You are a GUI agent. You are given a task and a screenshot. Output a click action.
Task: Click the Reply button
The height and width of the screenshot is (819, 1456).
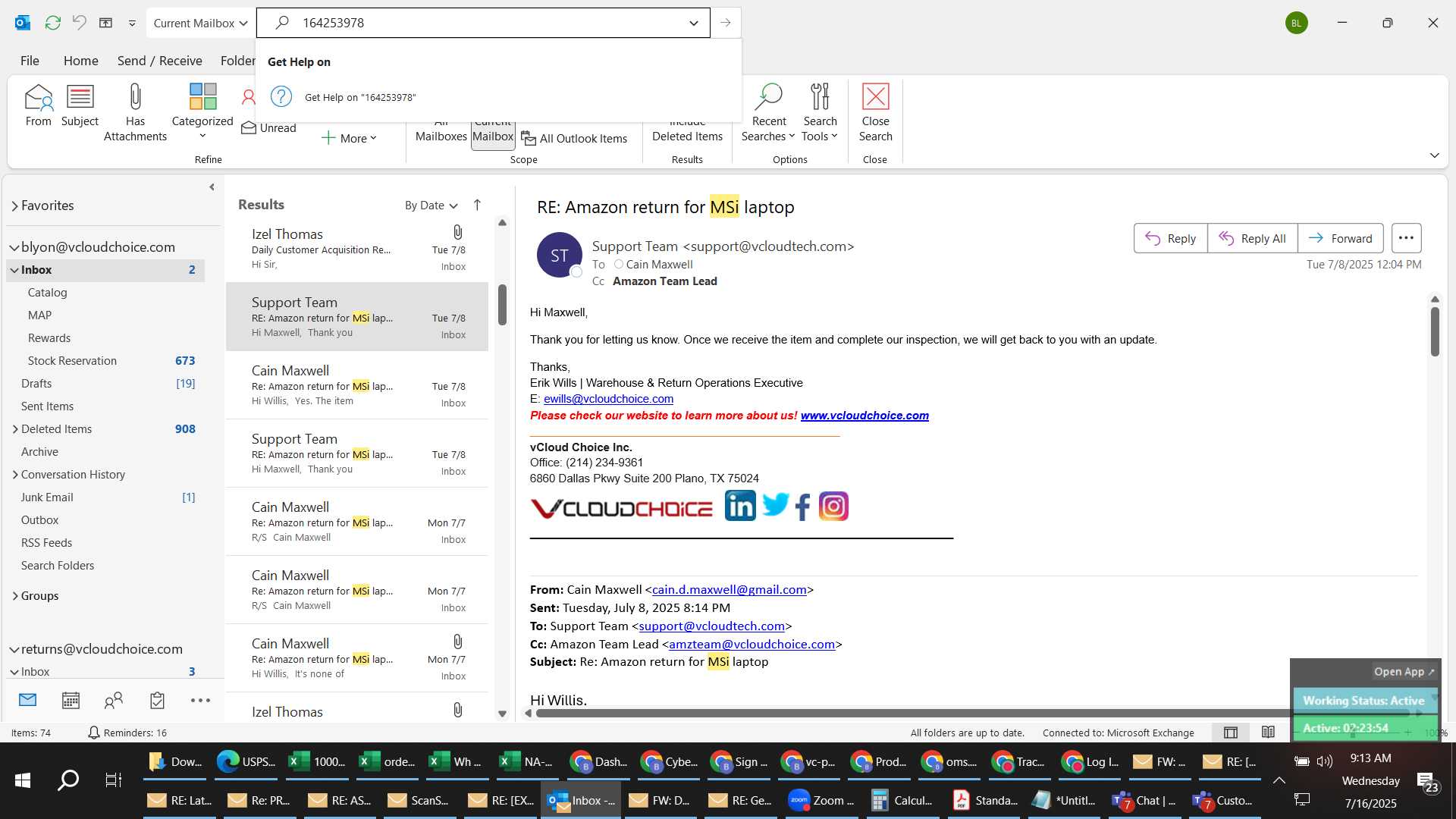click(x=1170, y=238)
